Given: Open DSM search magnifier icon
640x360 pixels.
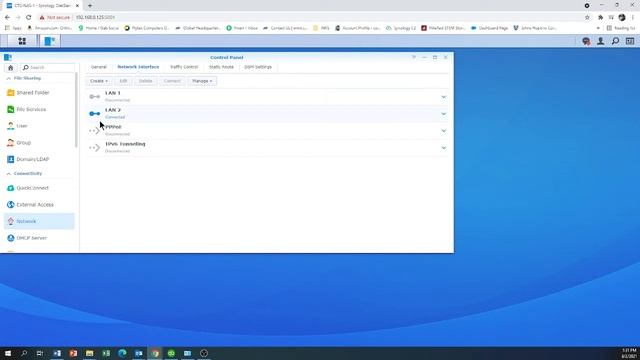Looking at the screenshot, I should tap(615, 41).
